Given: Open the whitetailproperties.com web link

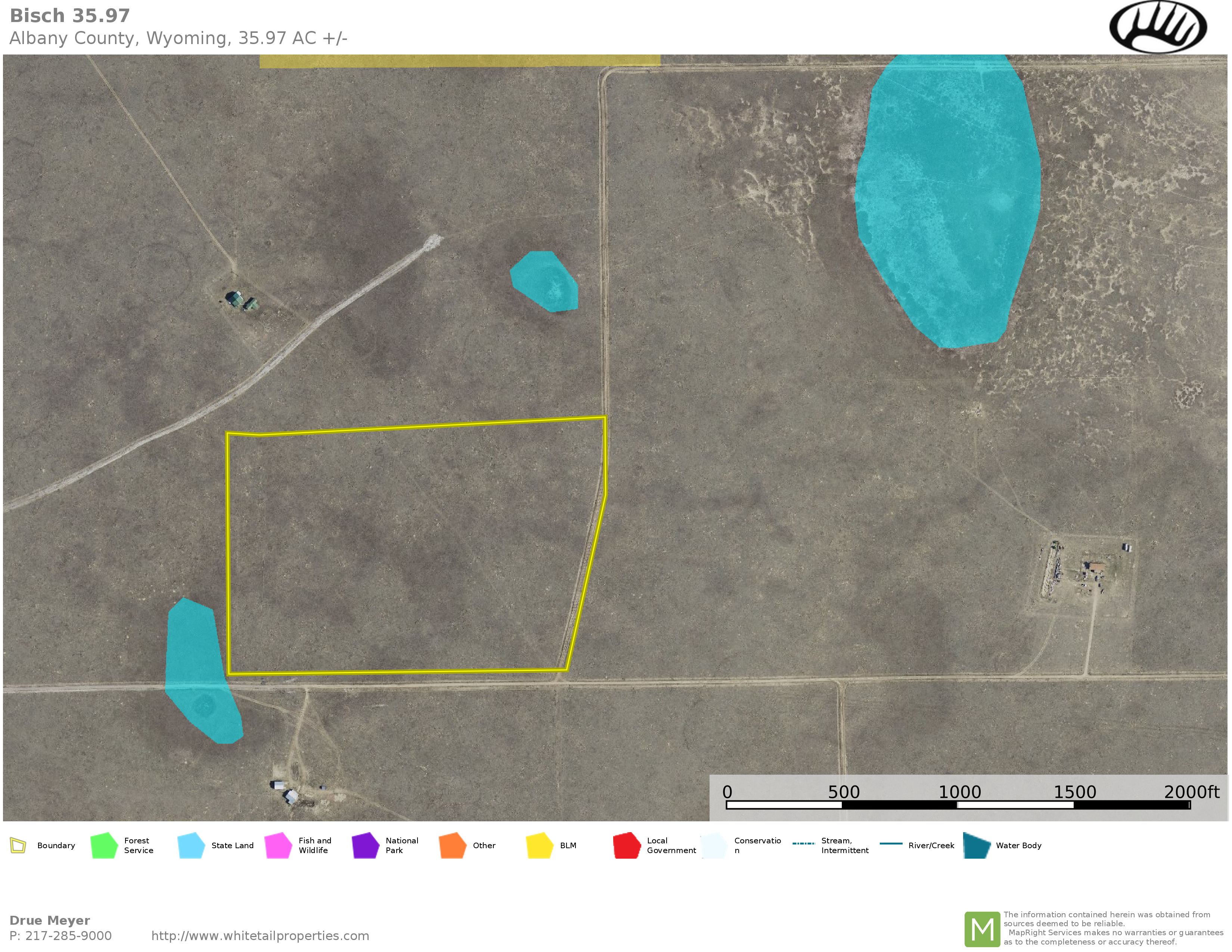Looking at the screenshot, I should [x=260, y=936].
